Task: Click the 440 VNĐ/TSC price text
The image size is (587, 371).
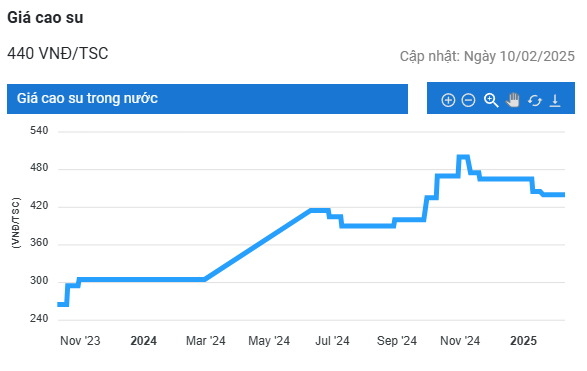Action: 58,54
